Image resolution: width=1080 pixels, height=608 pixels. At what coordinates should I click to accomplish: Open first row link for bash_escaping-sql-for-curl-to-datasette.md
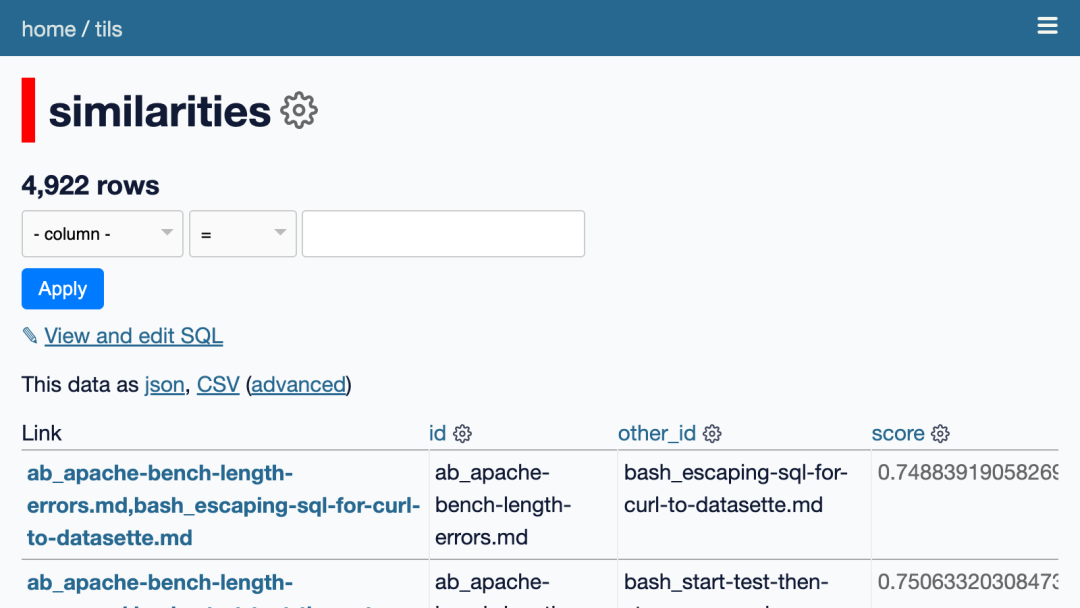223,505
